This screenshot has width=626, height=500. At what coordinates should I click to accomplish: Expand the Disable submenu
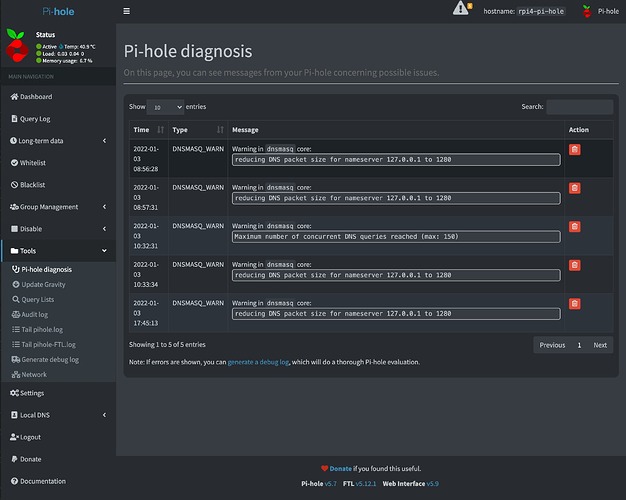pyautogui.click(x=34, y=229)
